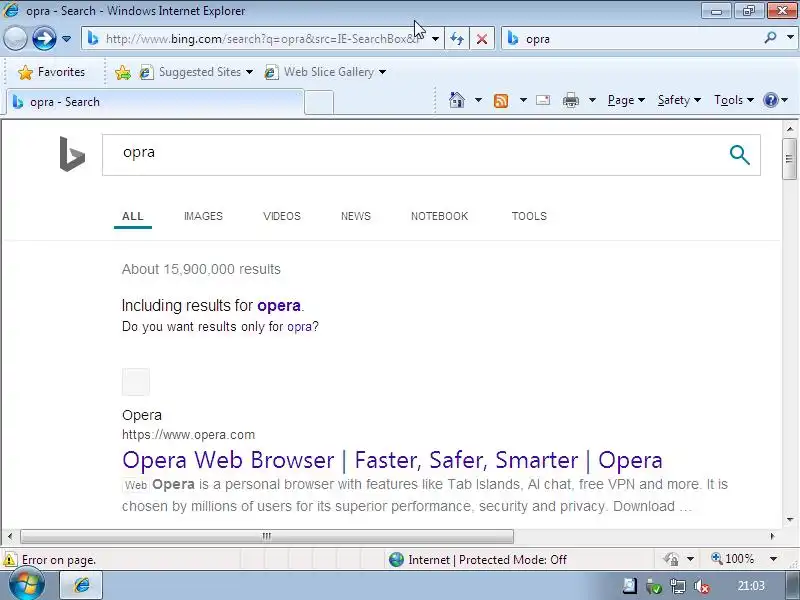
Task: Add page to Favorites bar star icon
Action: [123, 72]
